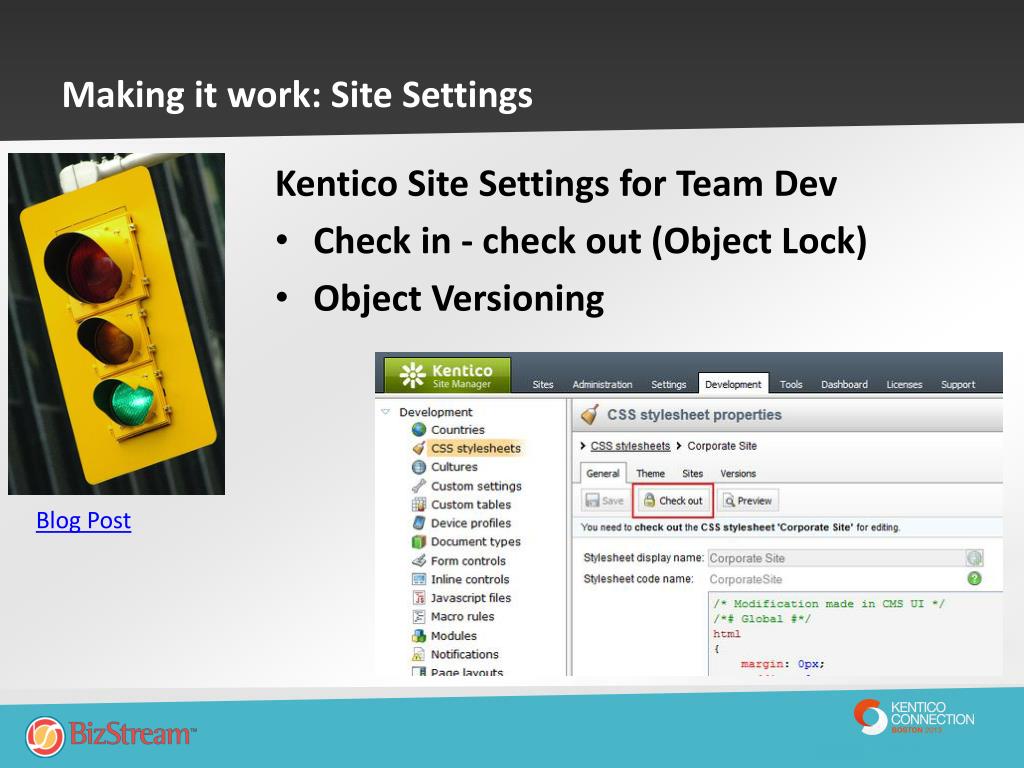Open Custom settings tree item
Screen dimensions: 1024x768
pyautogui.click(x=476, y=486)
